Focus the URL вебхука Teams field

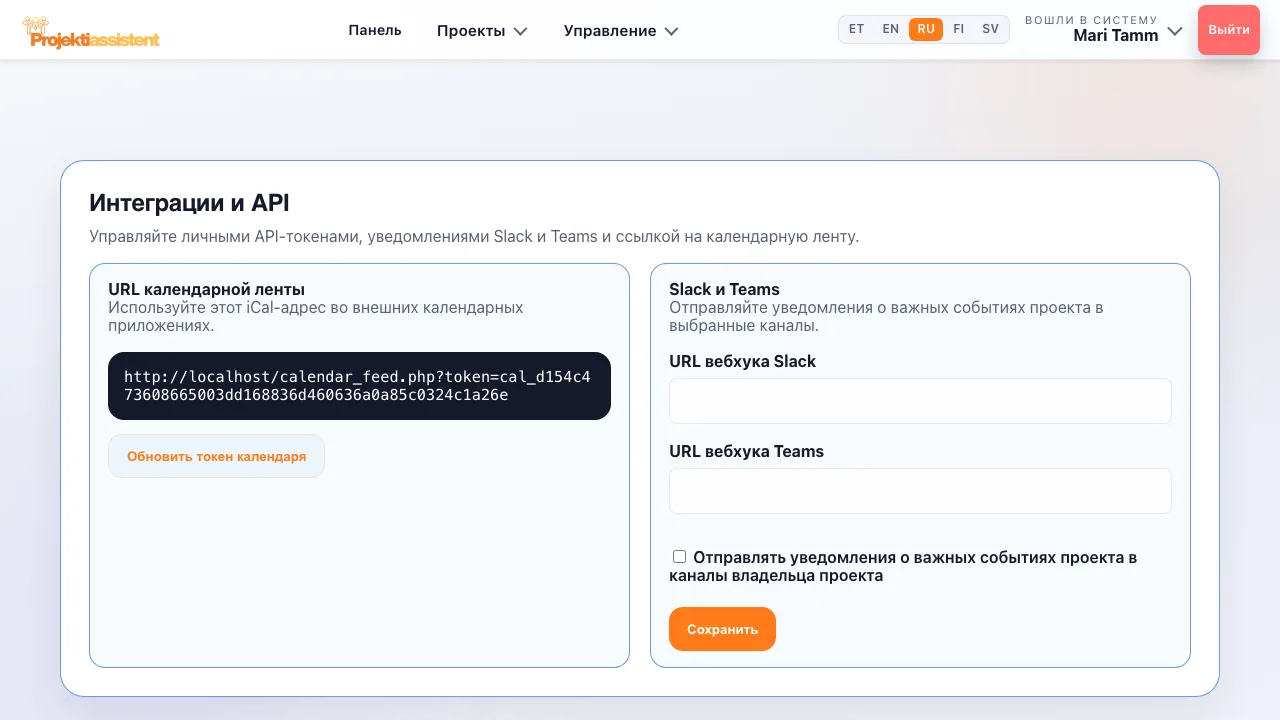(920, 491)
